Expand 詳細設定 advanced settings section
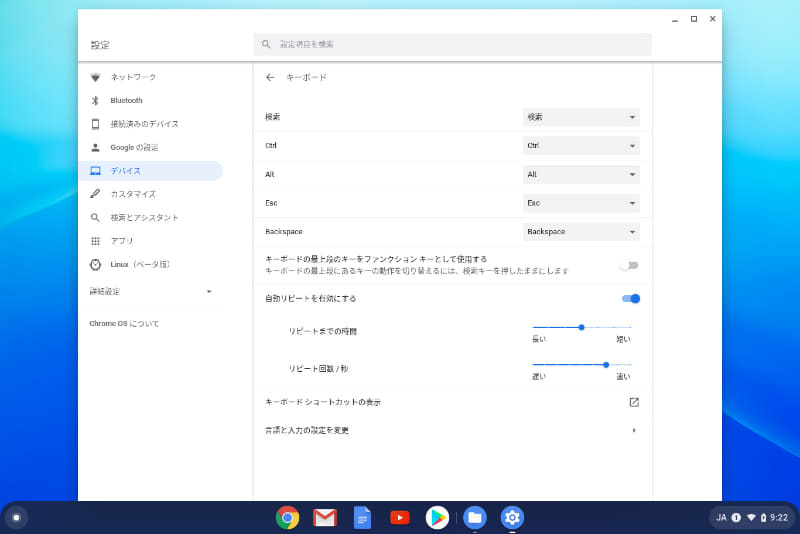 [151, 292]
